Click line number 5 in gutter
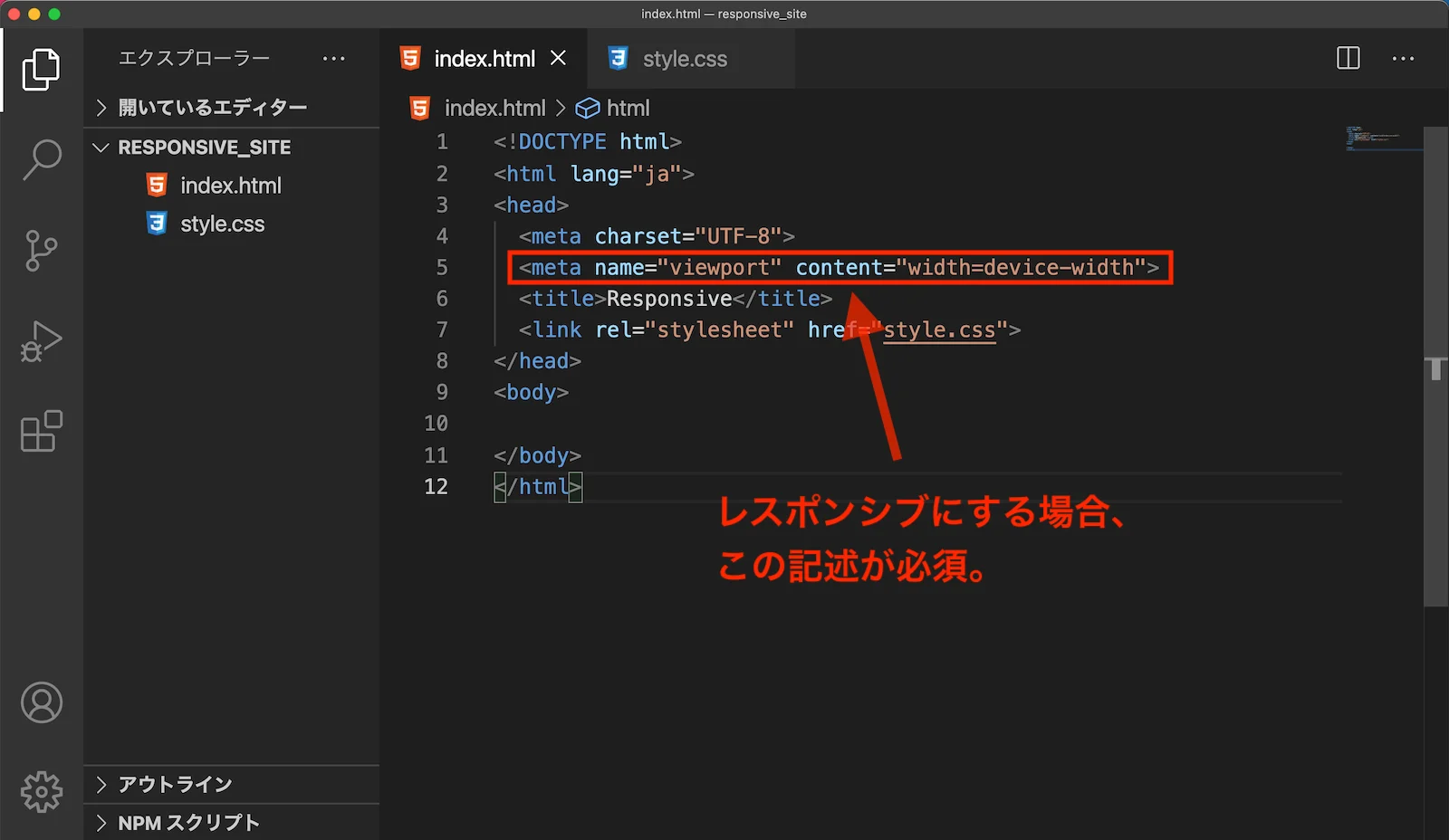 [x=442, y=268]
